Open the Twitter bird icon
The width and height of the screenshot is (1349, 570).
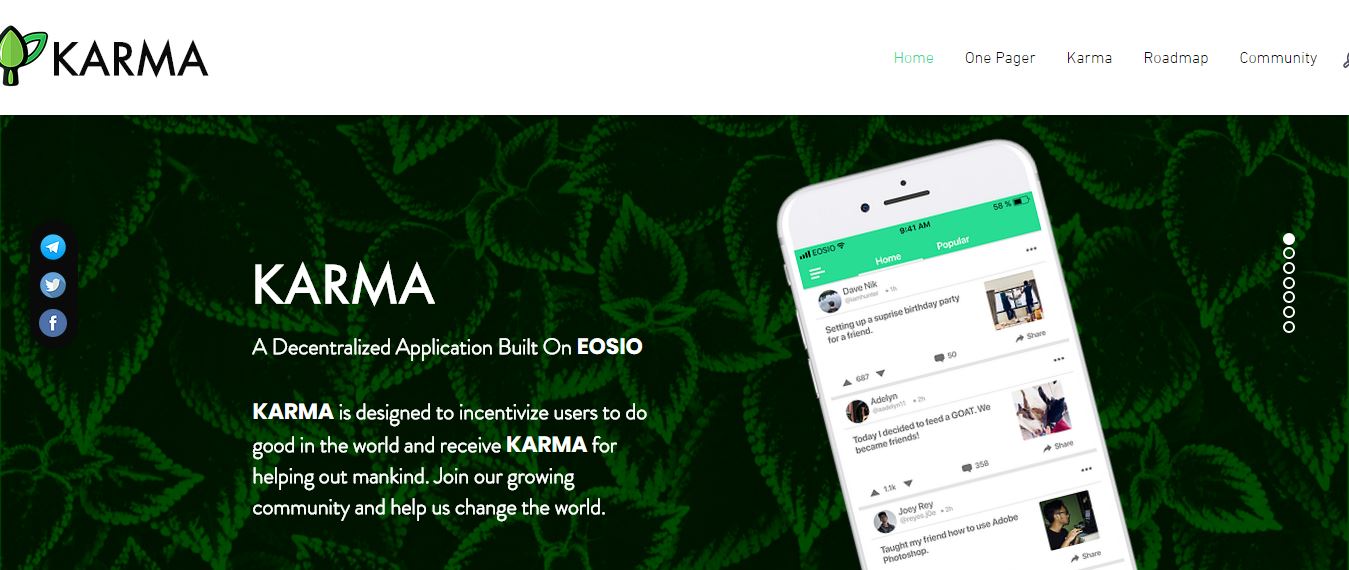click(x=53, y=285)
